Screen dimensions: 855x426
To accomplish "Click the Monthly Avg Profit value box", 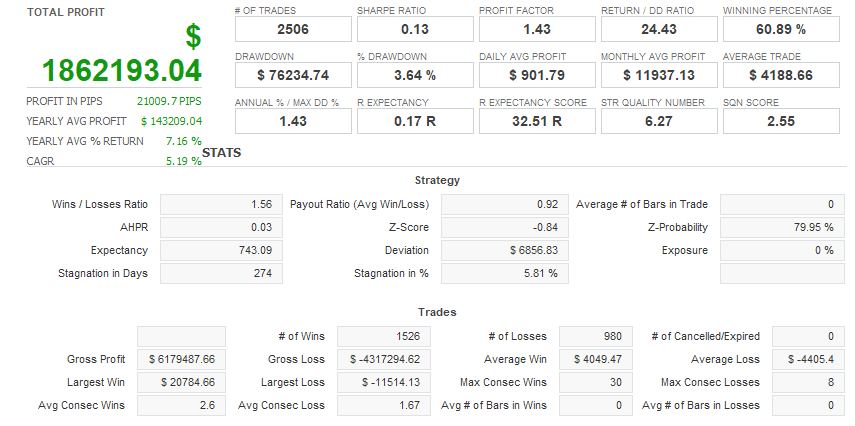I will 658,75.
